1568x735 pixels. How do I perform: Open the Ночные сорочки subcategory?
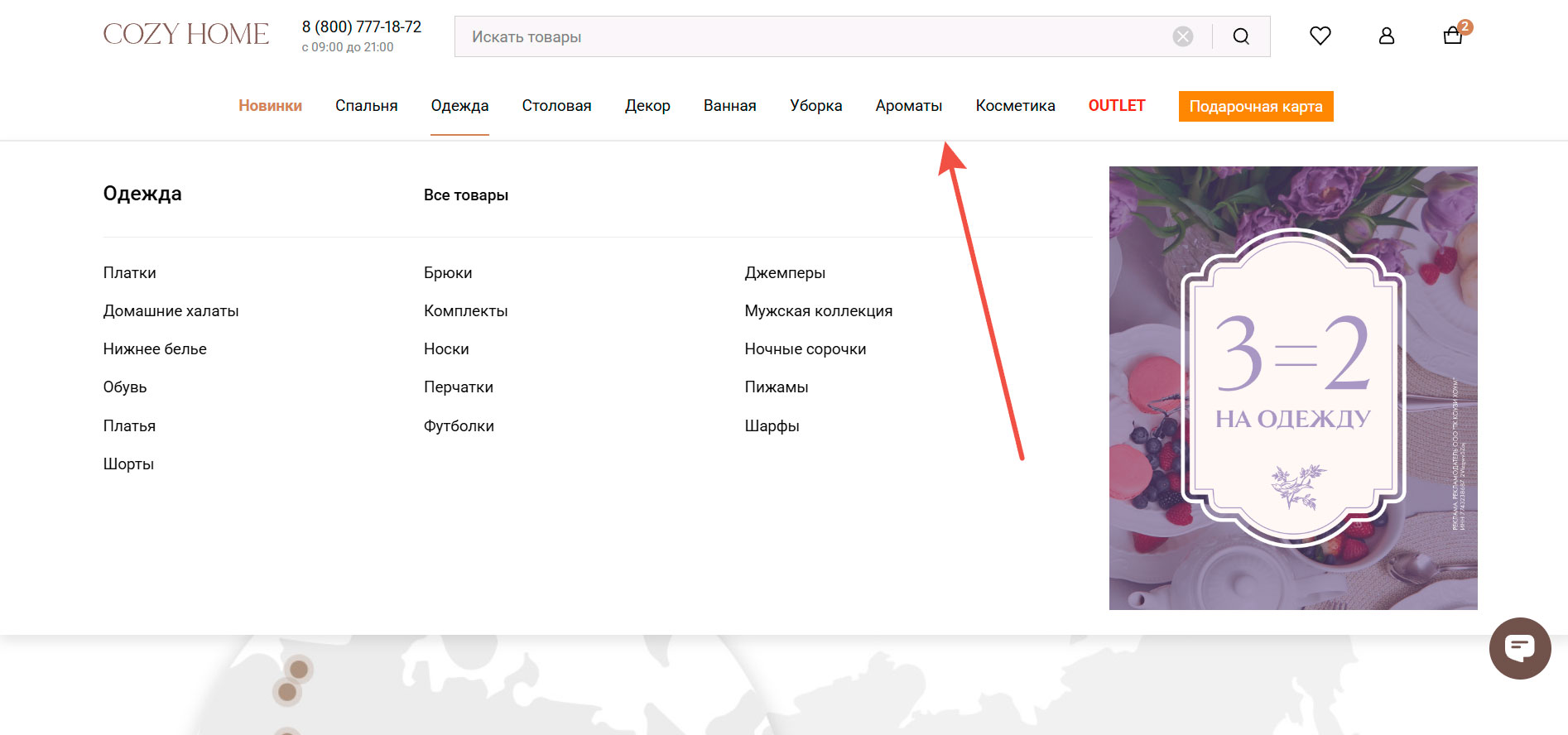tap(806, 349)
